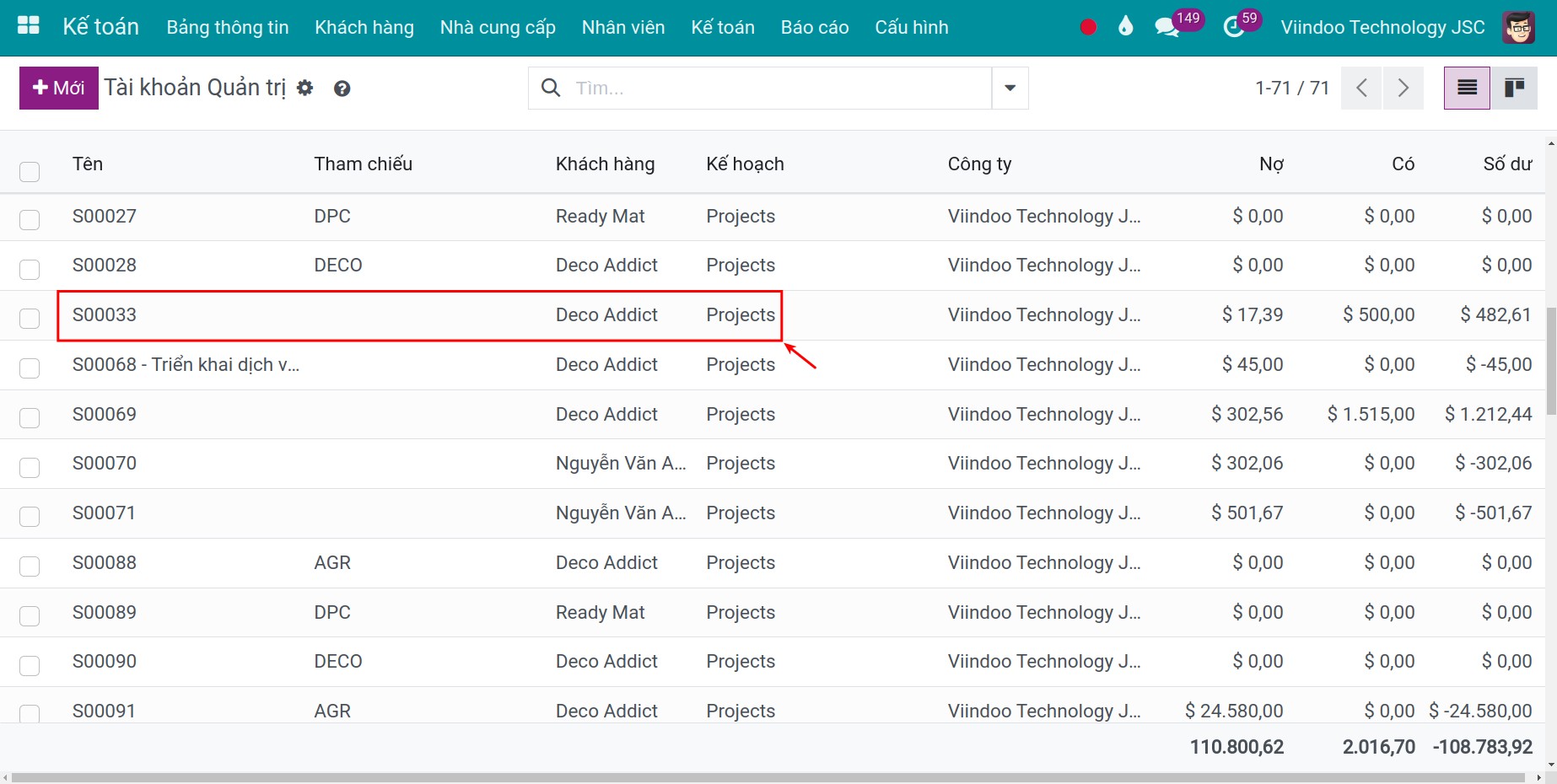Click the 1-71 / 71 pager counter

(x=1292, y=88)
